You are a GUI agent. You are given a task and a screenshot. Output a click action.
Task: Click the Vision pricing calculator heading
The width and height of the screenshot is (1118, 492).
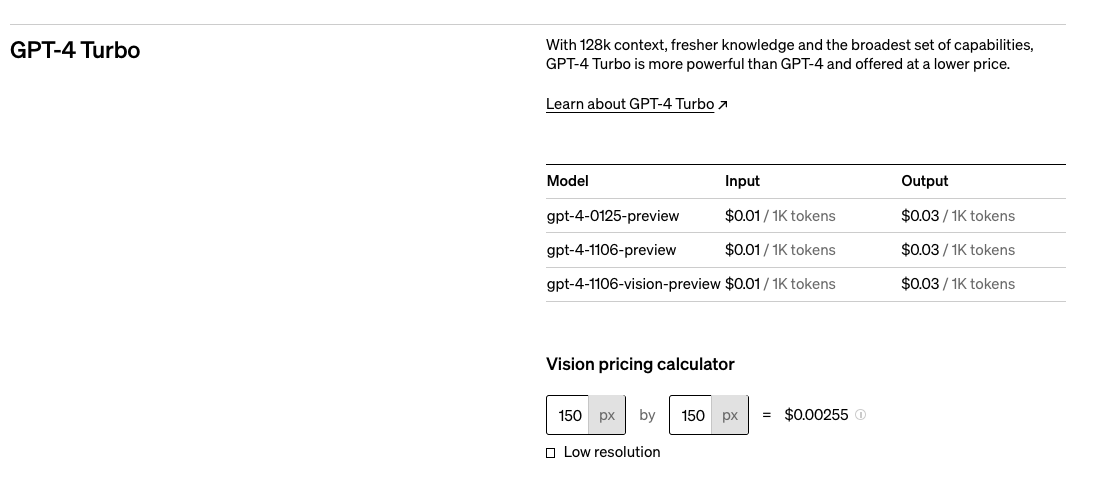640,364
